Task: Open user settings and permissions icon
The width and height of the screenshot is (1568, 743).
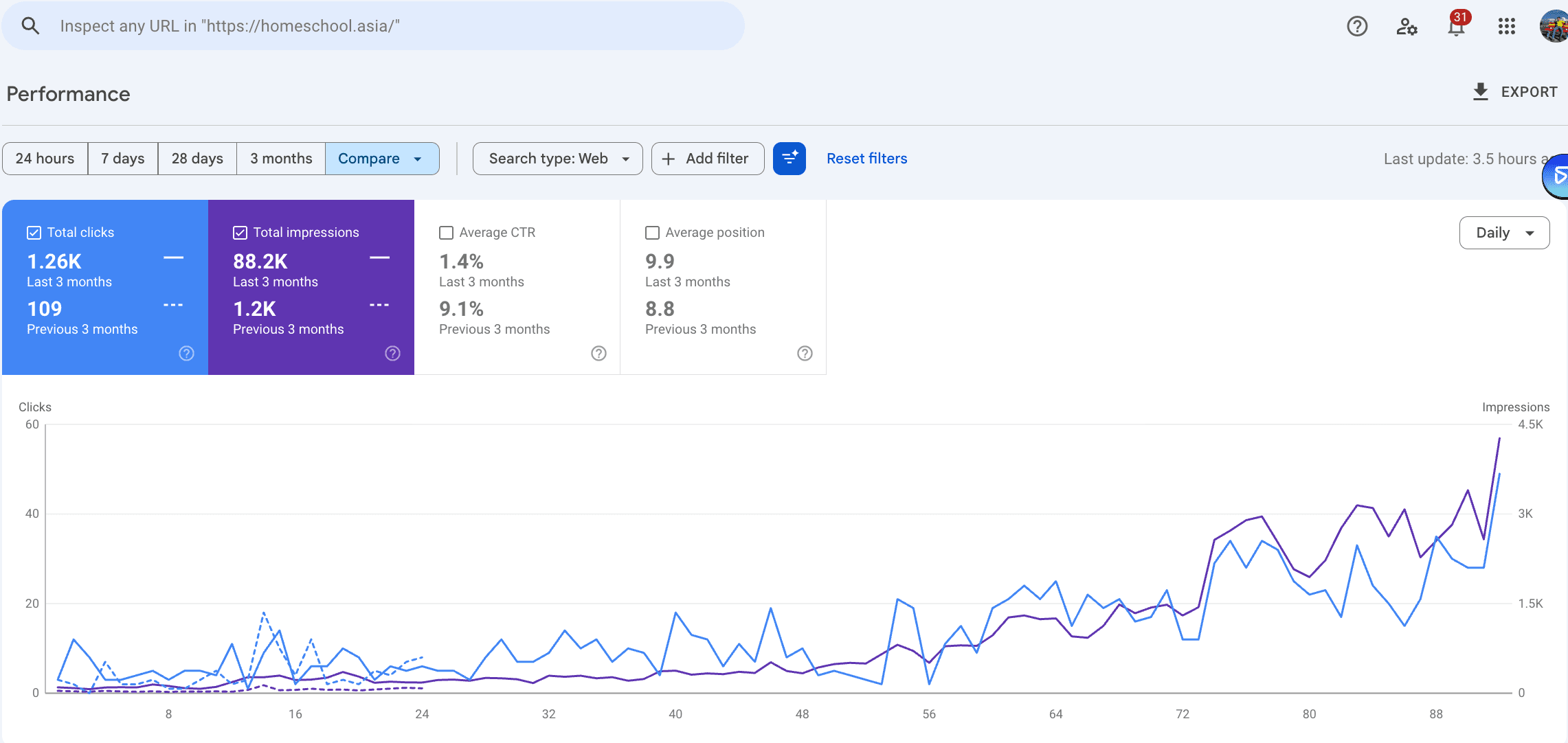Action: click(x=1407, y=26)
